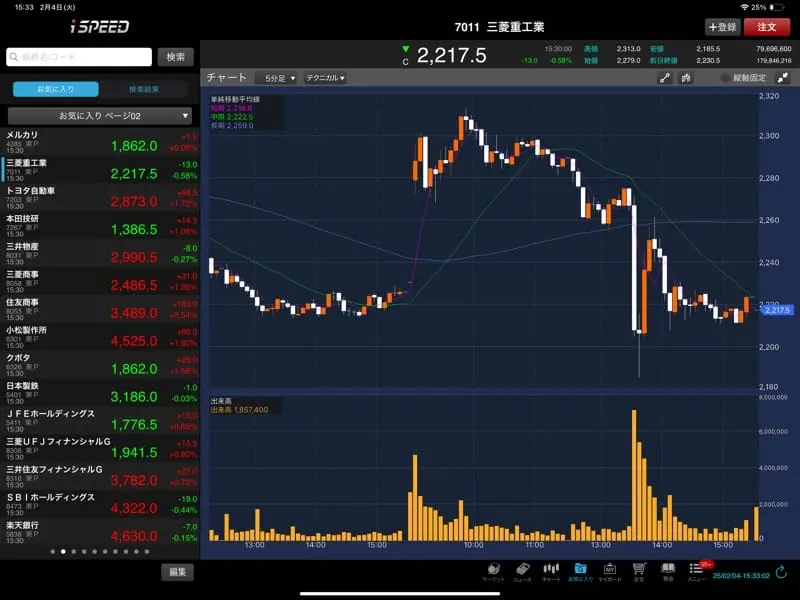Viewport: 800px width, 600px height.
Task: Select the 日本製鉄 watchlist row
Action: pyautogui.click(x=99, y=393)
